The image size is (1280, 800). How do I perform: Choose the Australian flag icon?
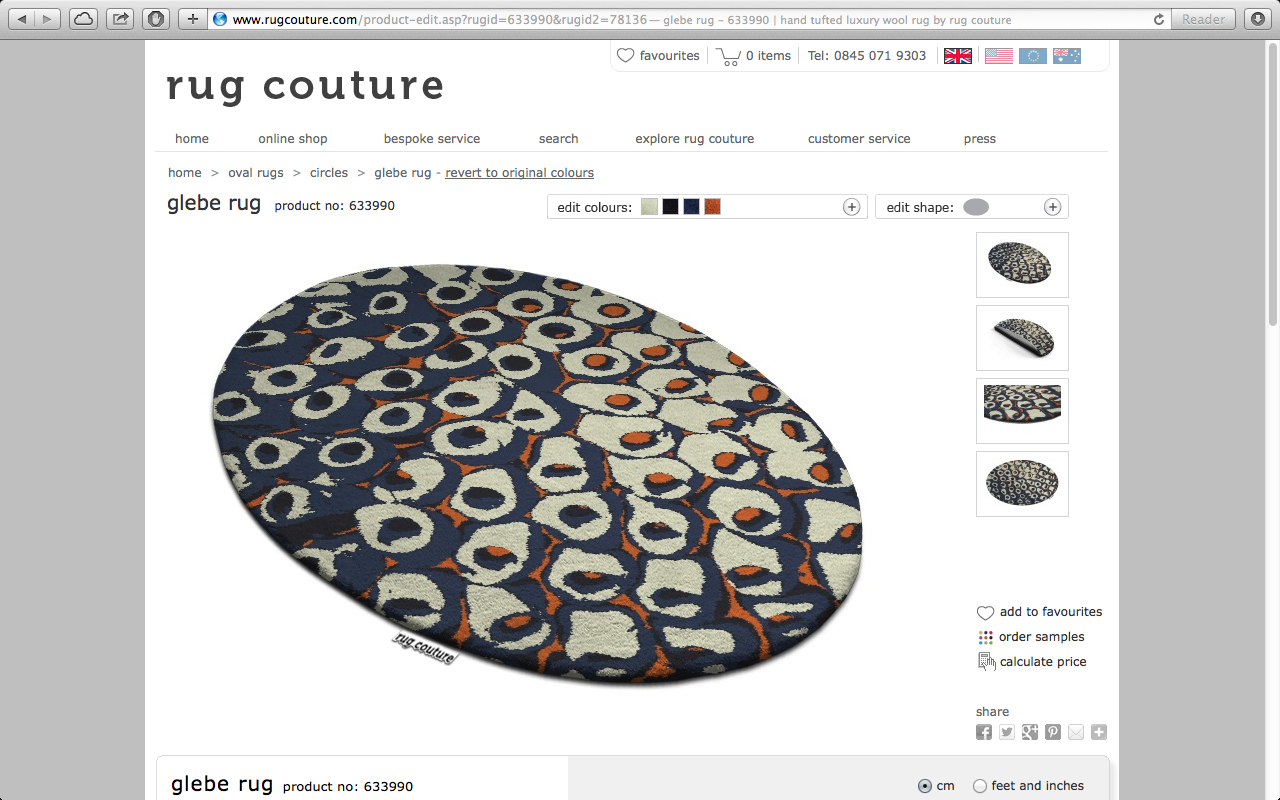tap(1067, 56)
